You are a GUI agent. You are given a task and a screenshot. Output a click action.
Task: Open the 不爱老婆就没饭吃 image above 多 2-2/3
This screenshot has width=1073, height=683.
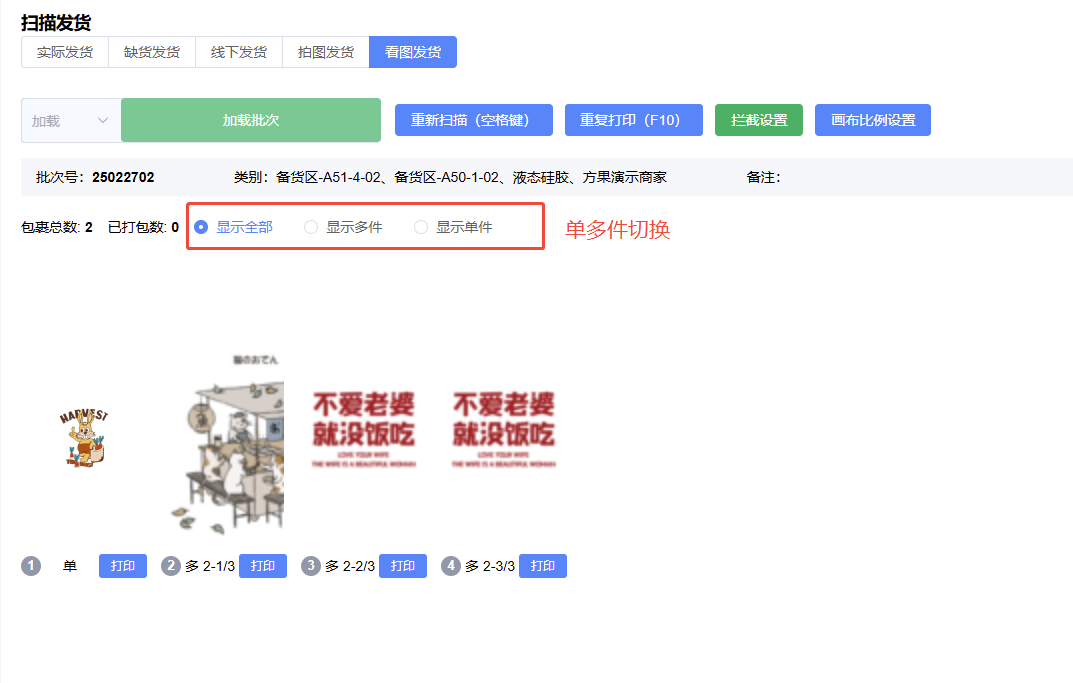pos(363,429)
